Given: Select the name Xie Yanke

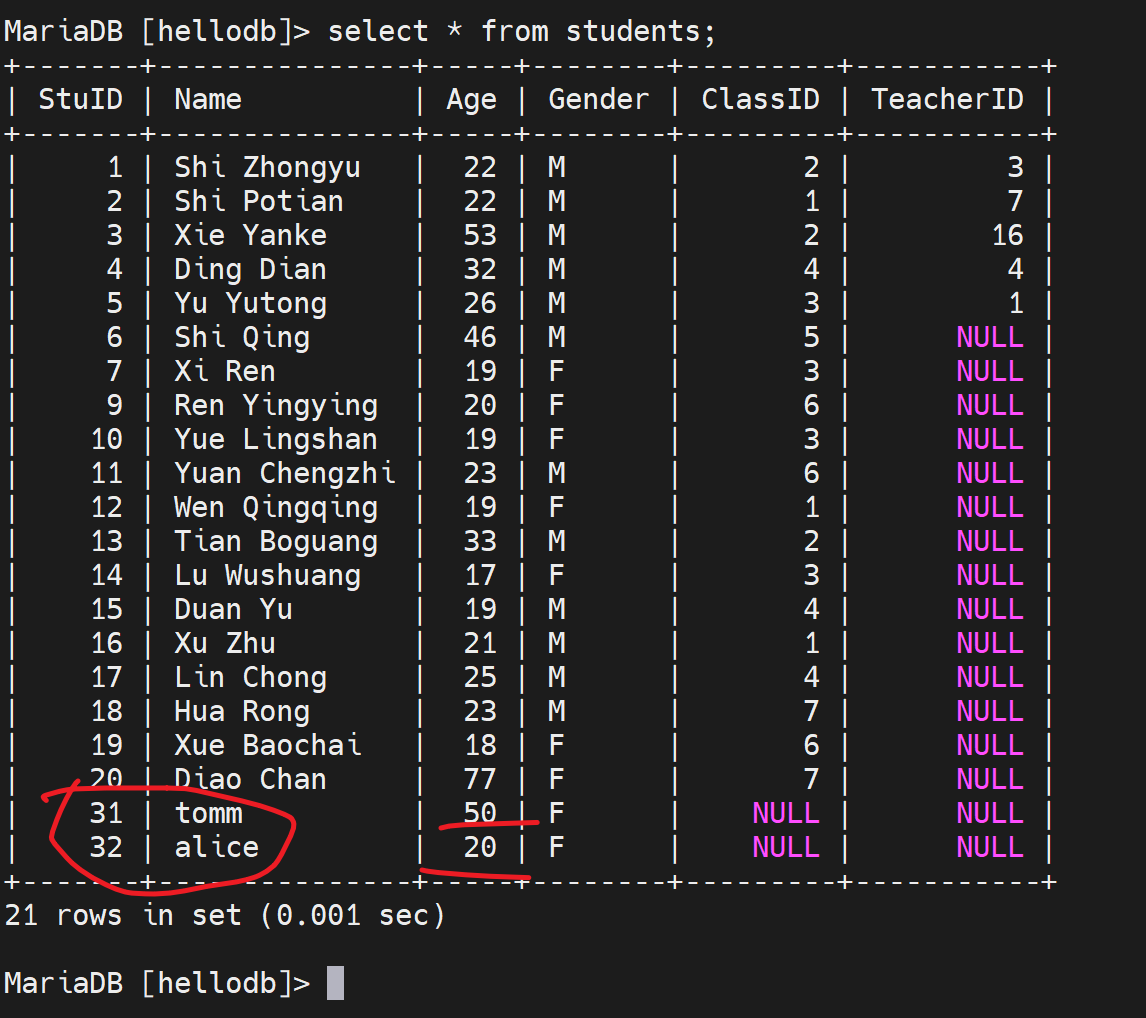Looking at the screenshot, I should pos(250,235).
